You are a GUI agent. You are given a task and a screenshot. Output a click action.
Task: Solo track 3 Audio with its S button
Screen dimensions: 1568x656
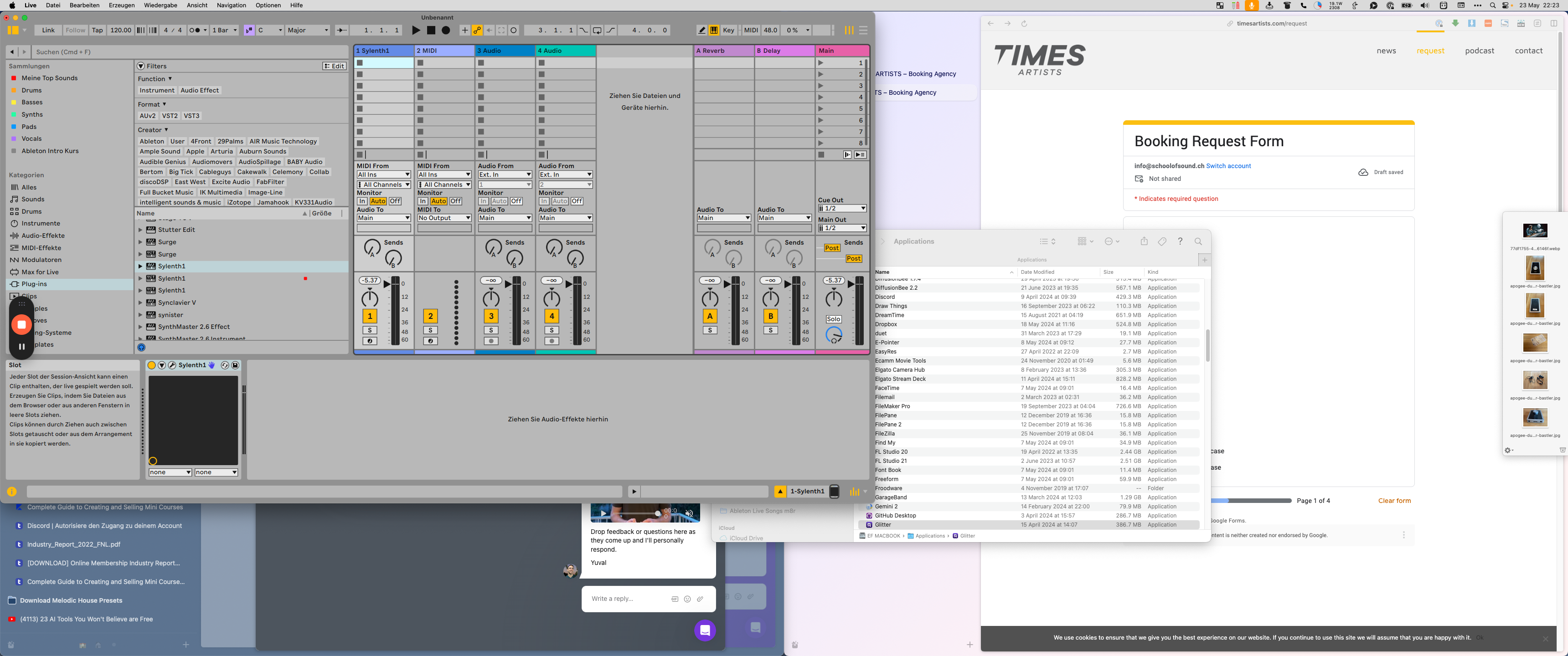click(490, 330)
